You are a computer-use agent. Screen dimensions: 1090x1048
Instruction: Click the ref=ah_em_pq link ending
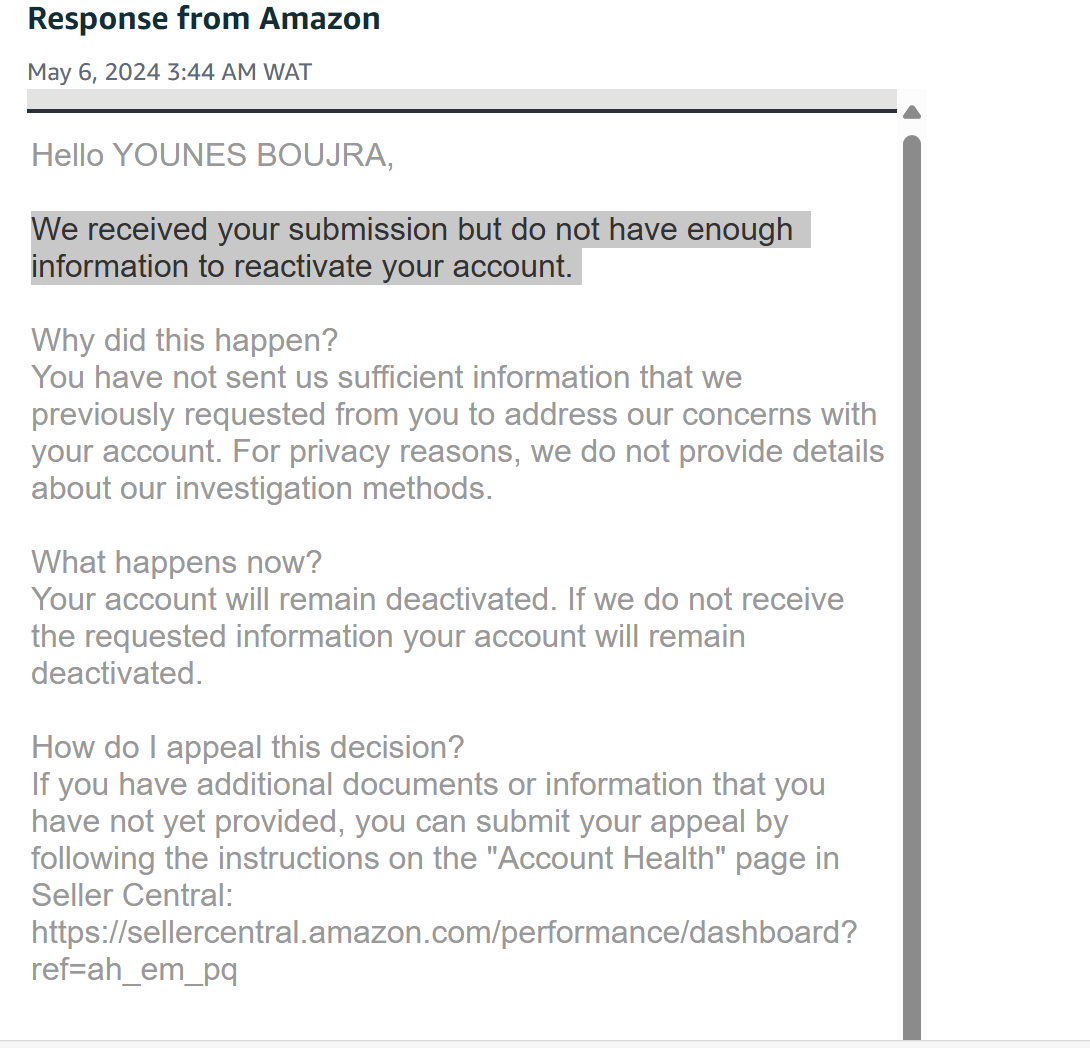pyautogui.click(x=134, y=969)
